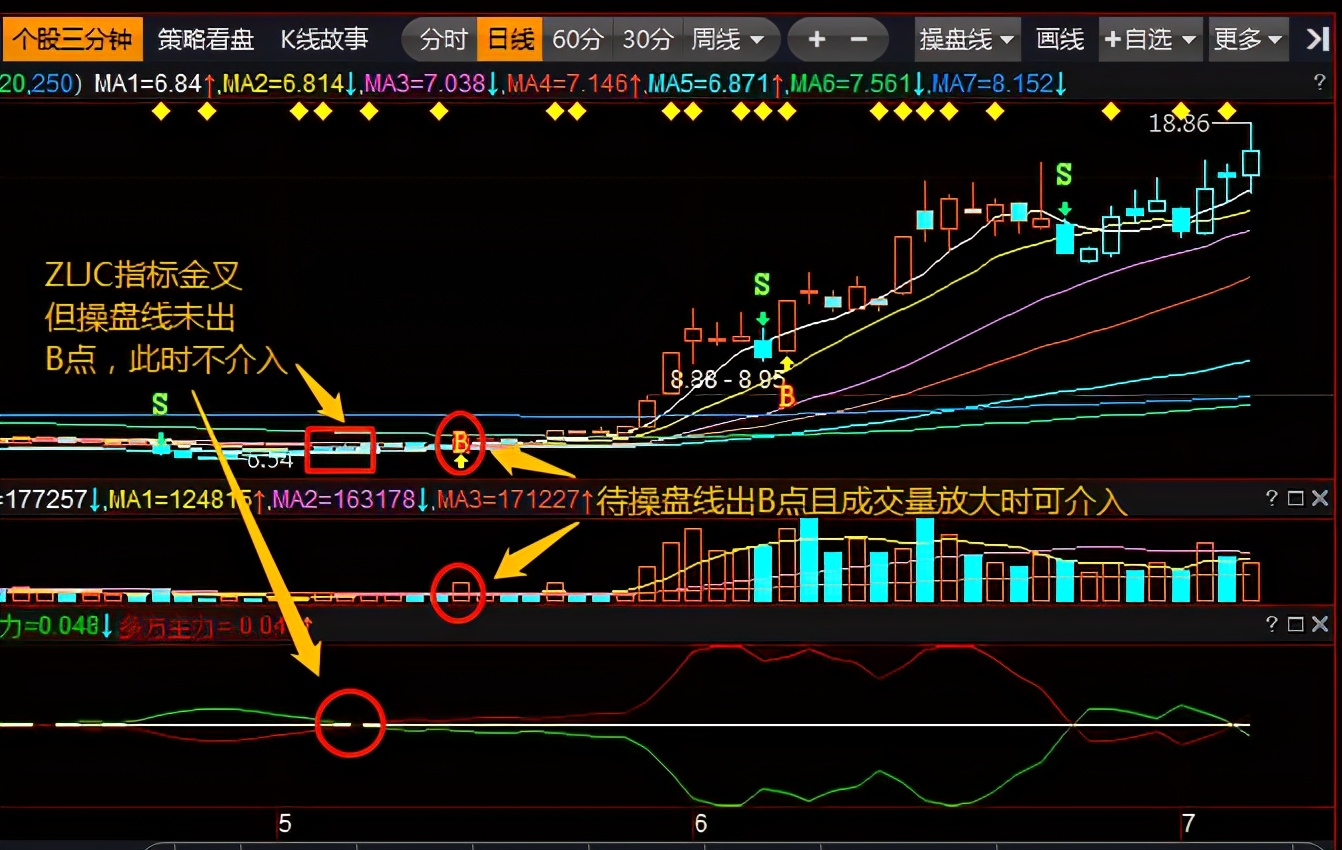Screen dimensions: 1342x850
Task: Select the 60分 timeframe
Action: (x=578, y=40)
